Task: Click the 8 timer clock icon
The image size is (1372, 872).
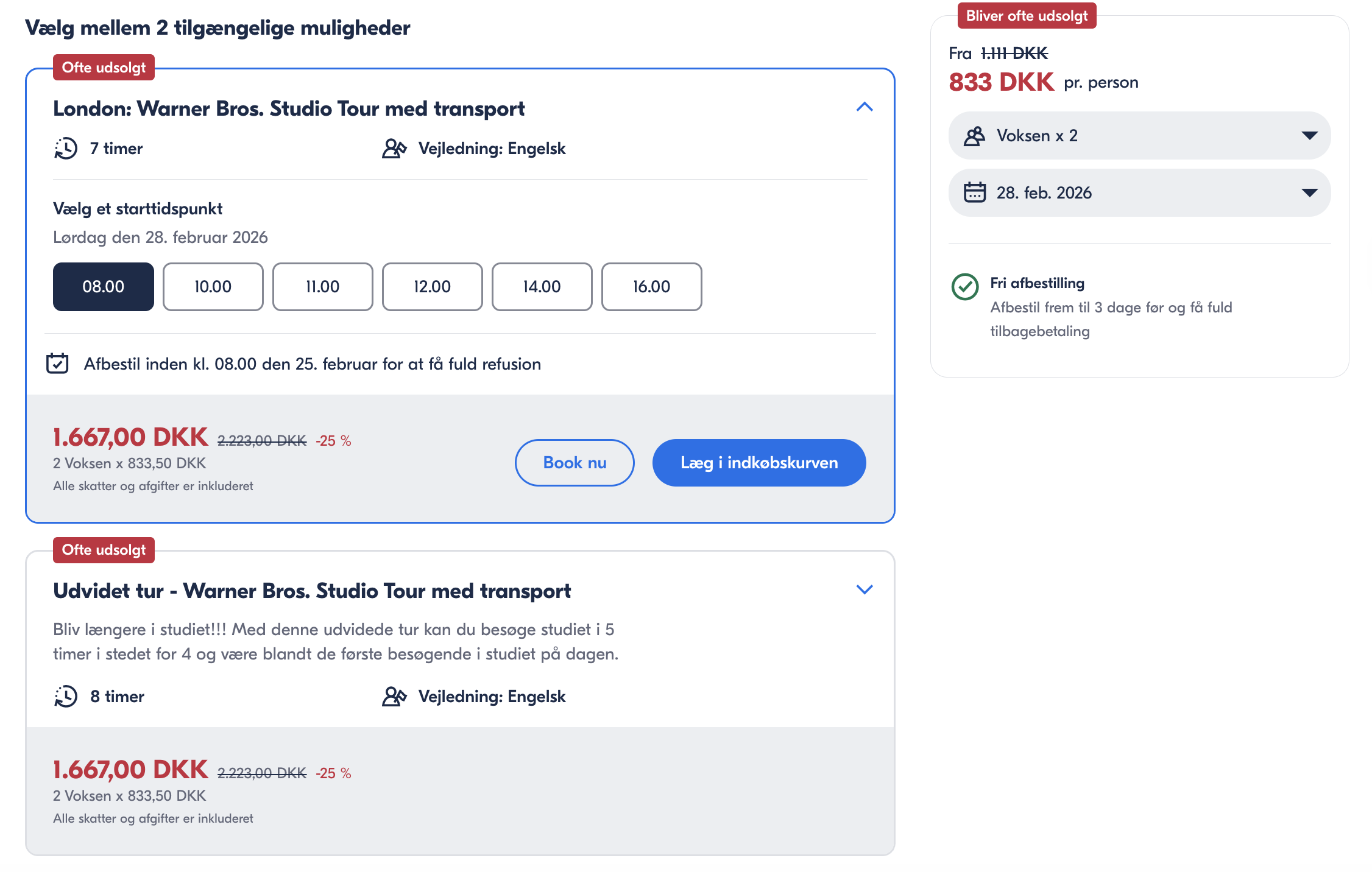Action: pos(66,696)
